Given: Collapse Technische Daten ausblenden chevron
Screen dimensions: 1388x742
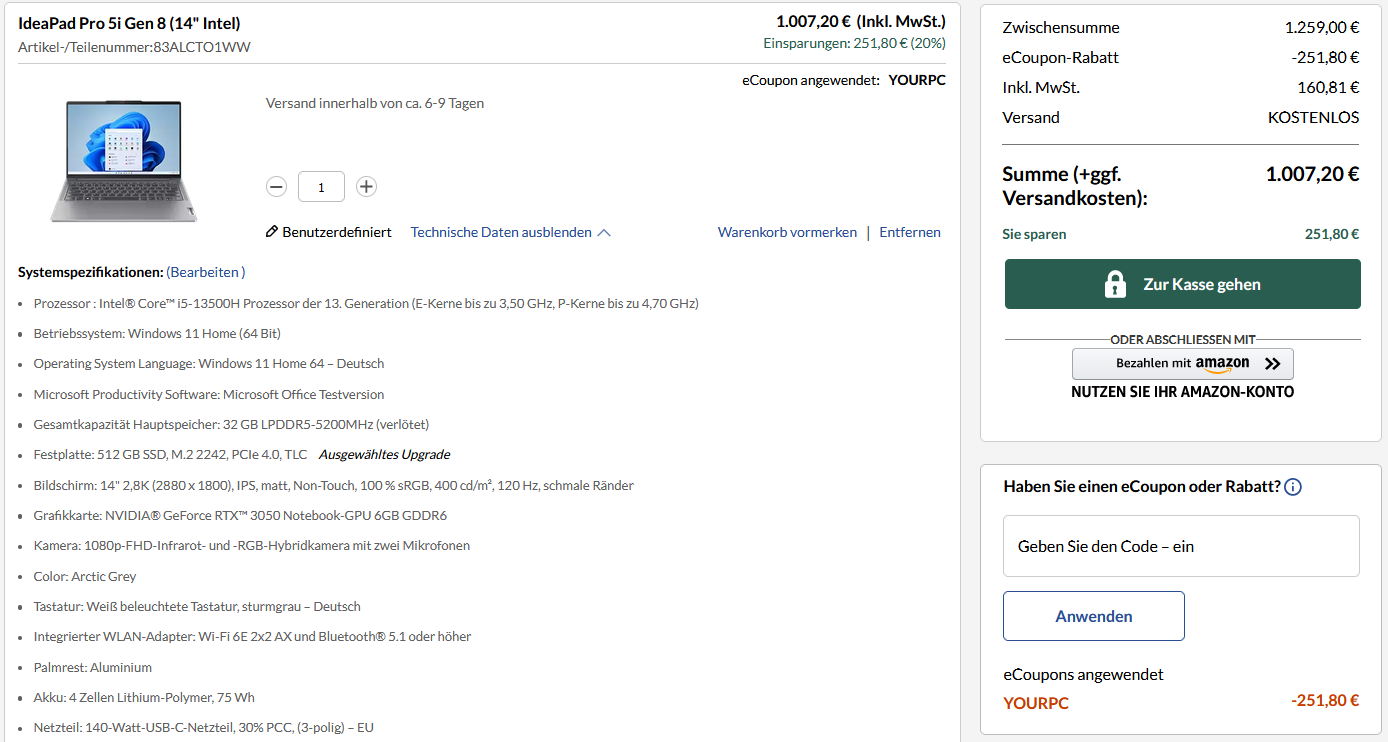Looking at the screenshot, I should tap(604, 231).
